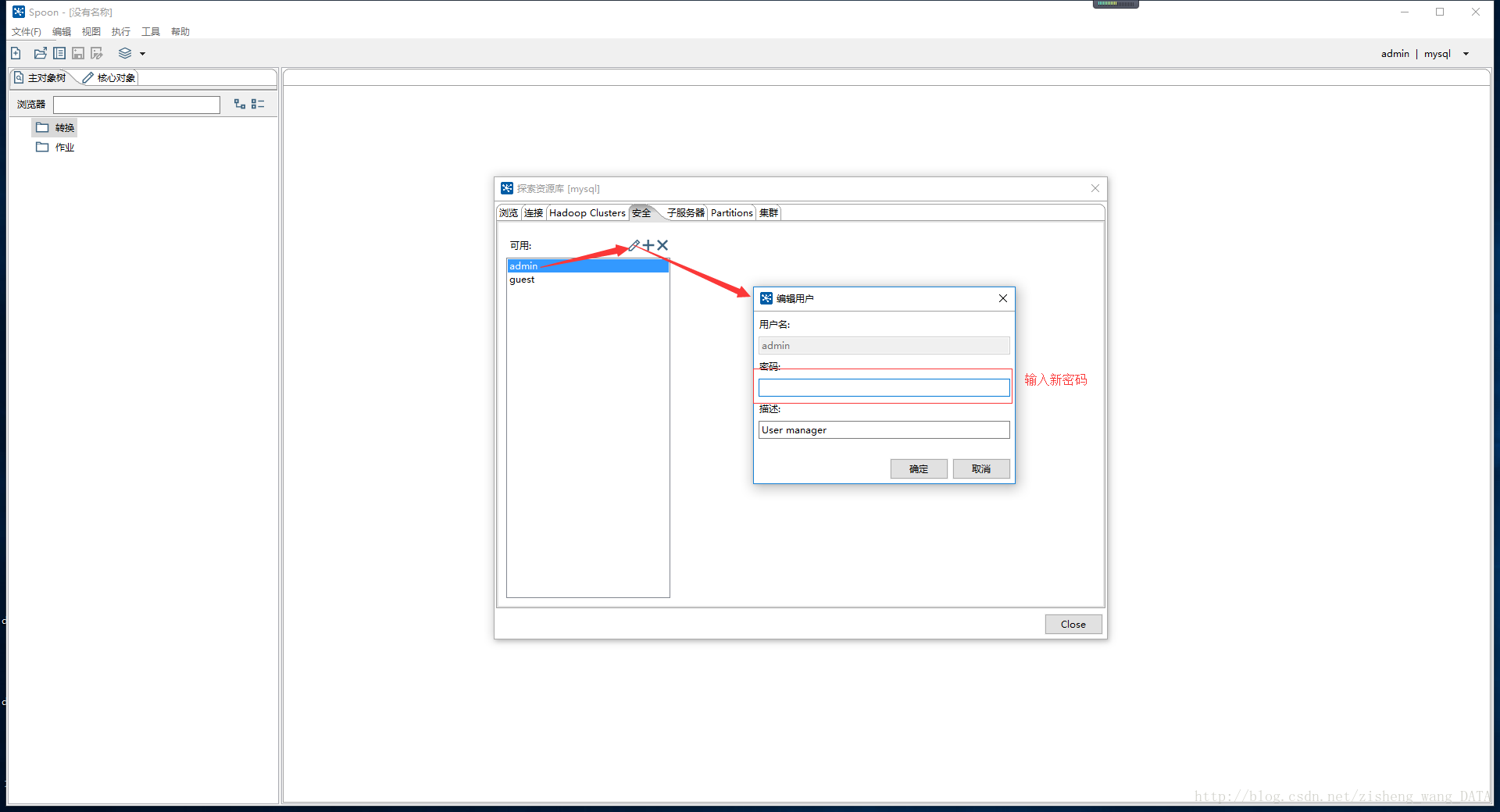Open the Explore repository toolbar icon

pos(59,53)
